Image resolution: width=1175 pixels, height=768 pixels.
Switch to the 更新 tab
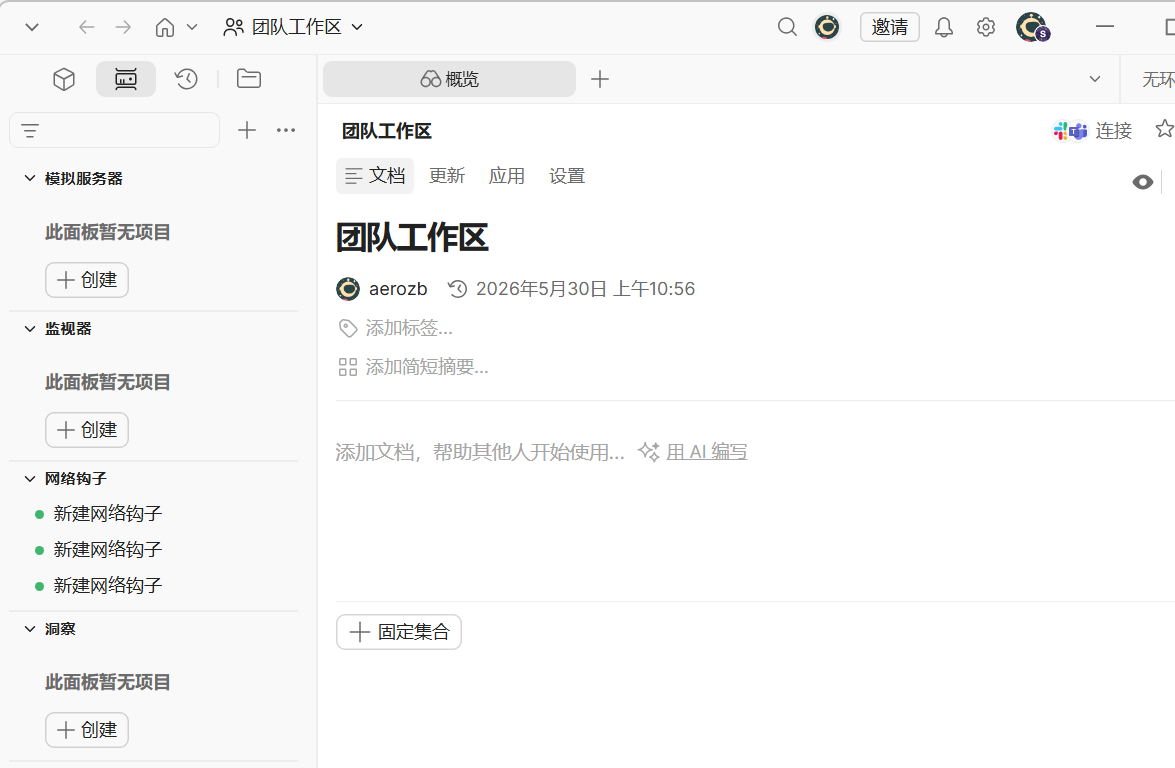click(447, 176)
